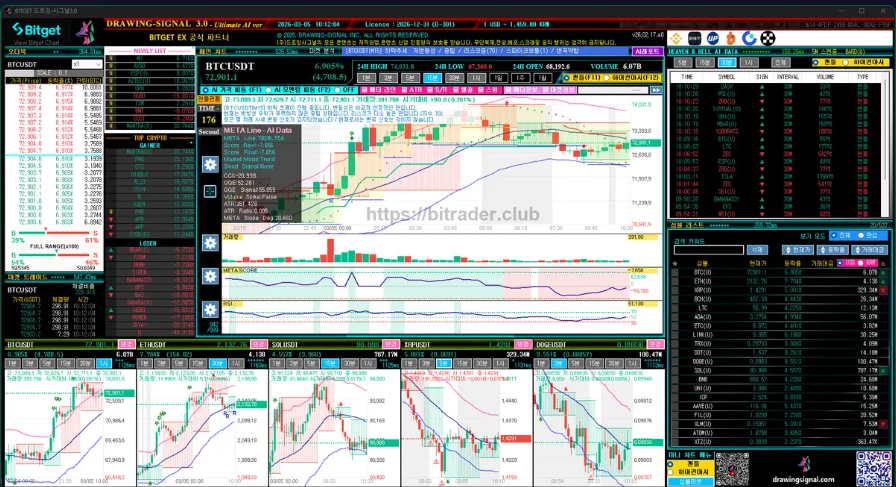Click the star favorites column header

[x=675, y=264]
